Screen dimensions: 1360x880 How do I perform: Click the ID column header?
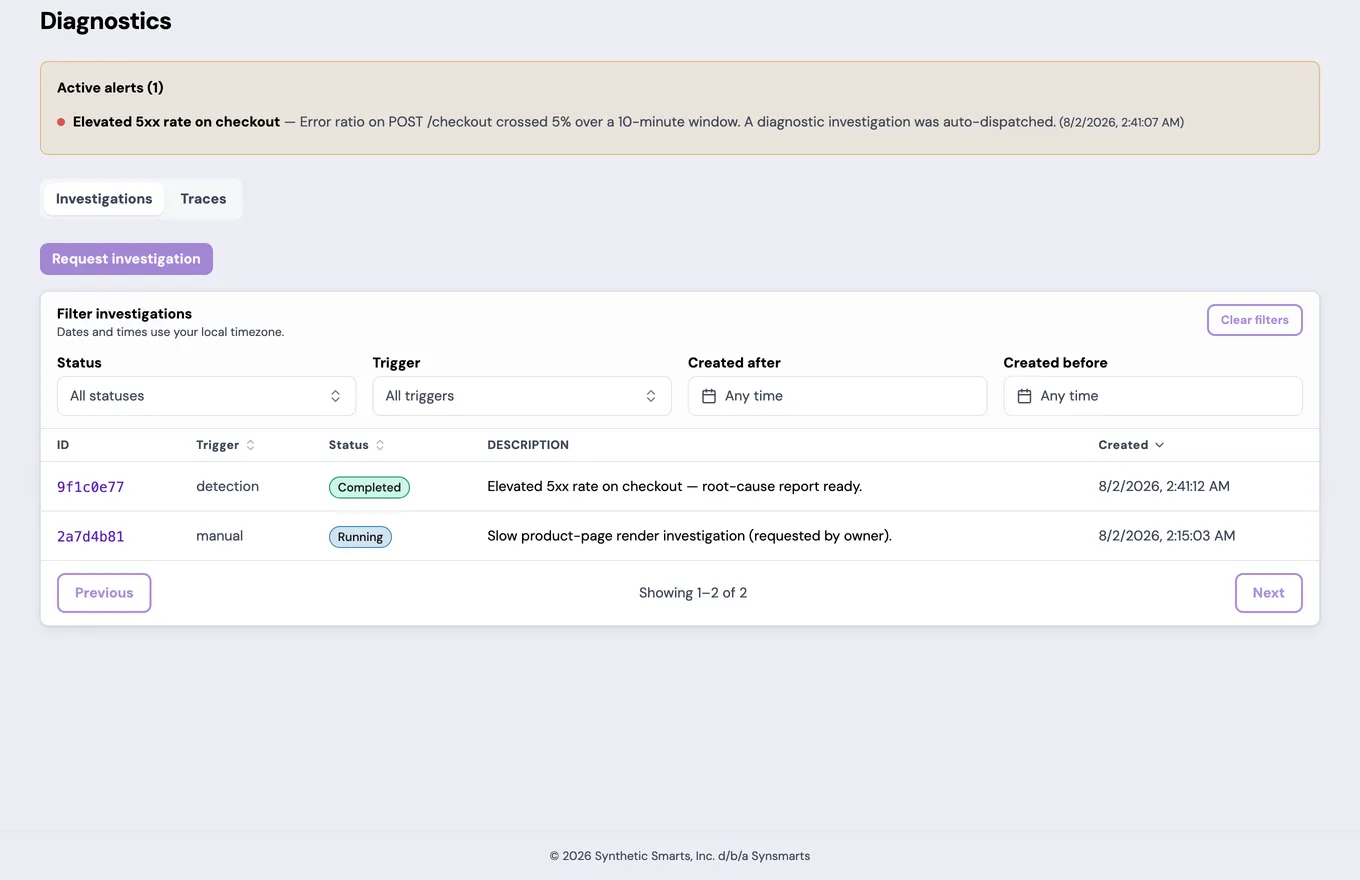(x=63, y=445)
